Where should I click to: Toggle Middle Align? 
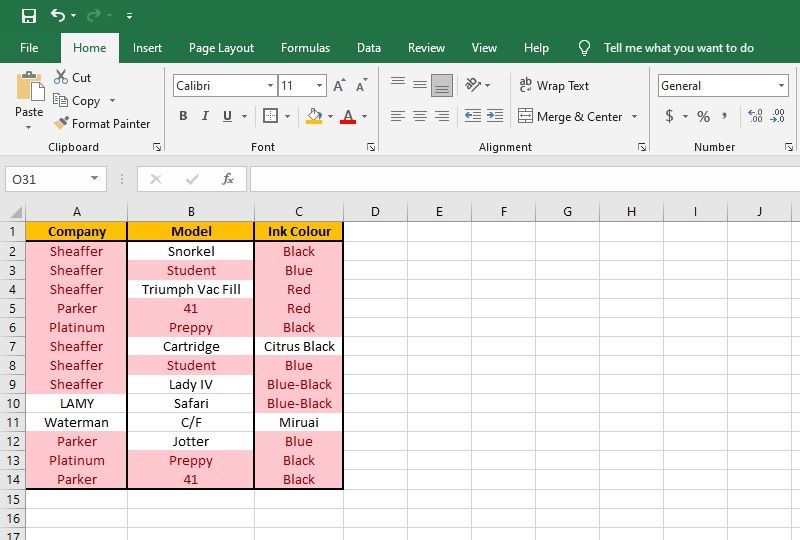tap(420, 85)
